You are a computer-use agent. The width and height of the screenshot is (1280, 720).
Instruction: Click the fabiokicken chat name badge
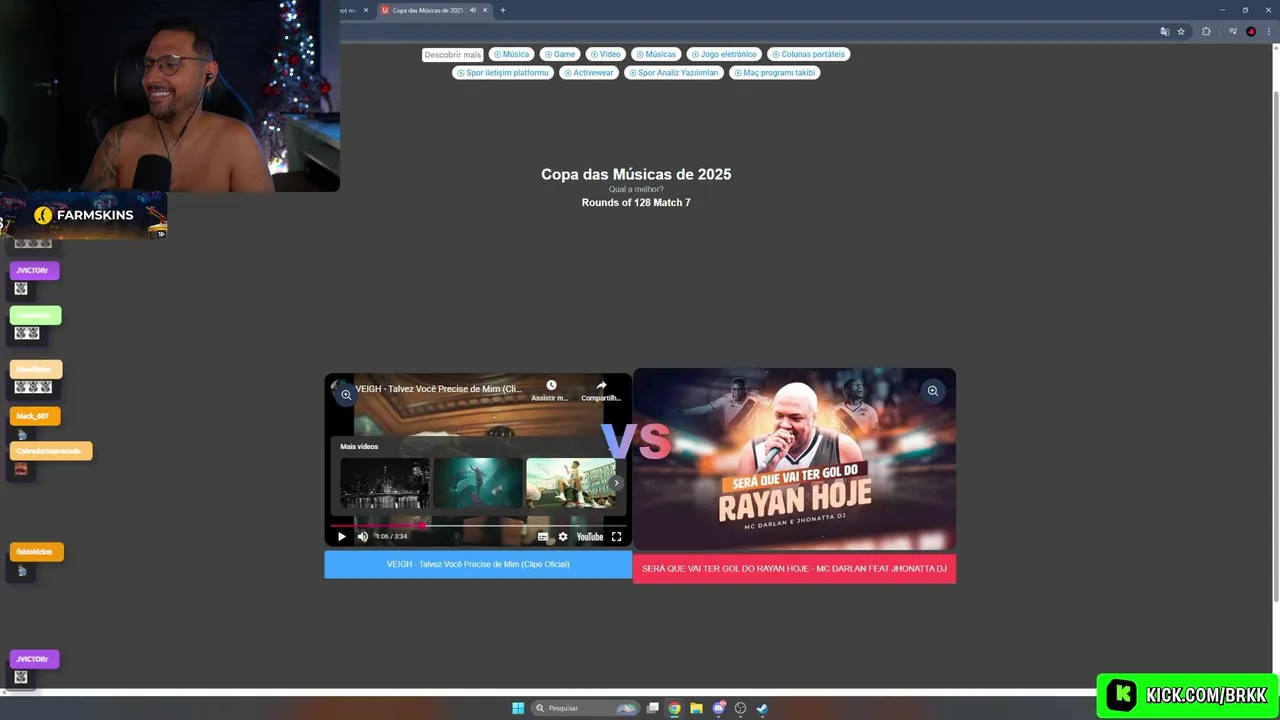36,552
